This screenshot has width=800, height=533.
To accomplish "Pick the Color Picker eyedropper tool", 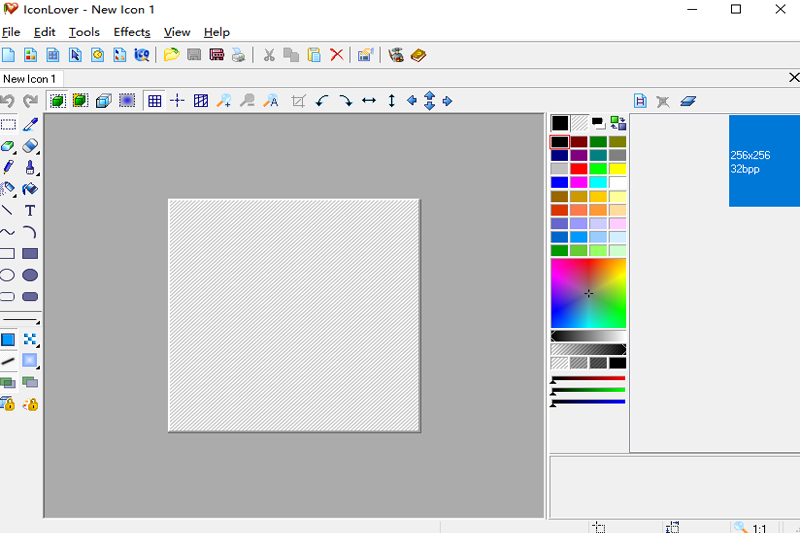I will click(x=30, y=125).
